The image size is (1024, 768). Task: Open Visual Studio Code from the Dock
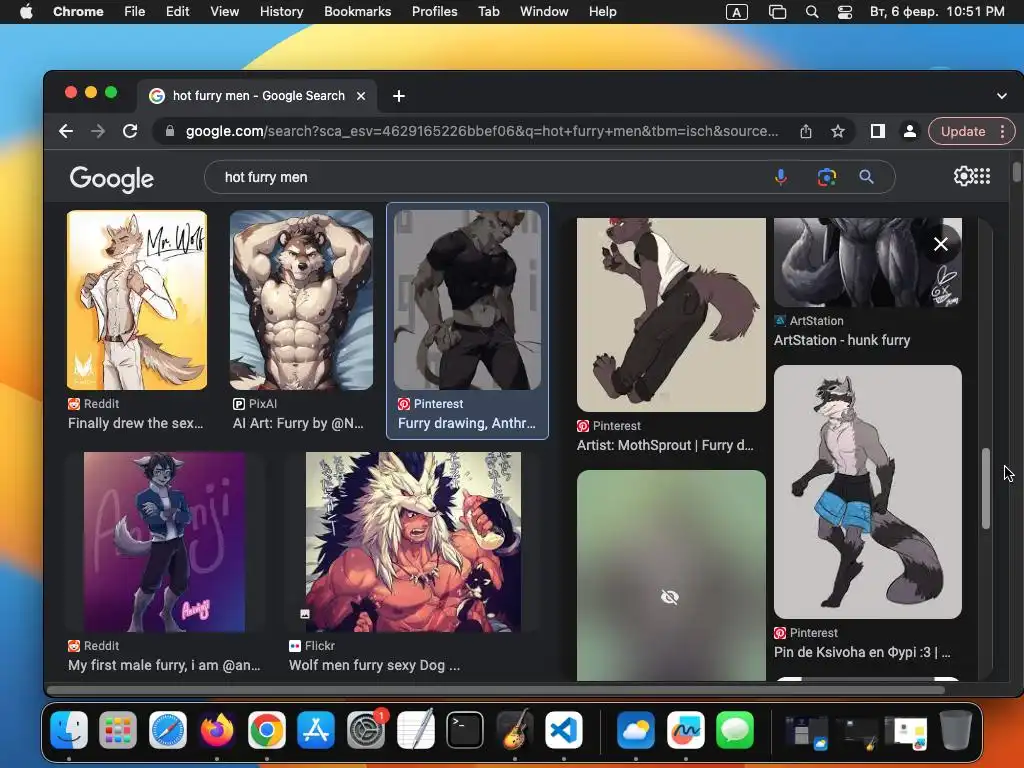click(x=564, y=729)
